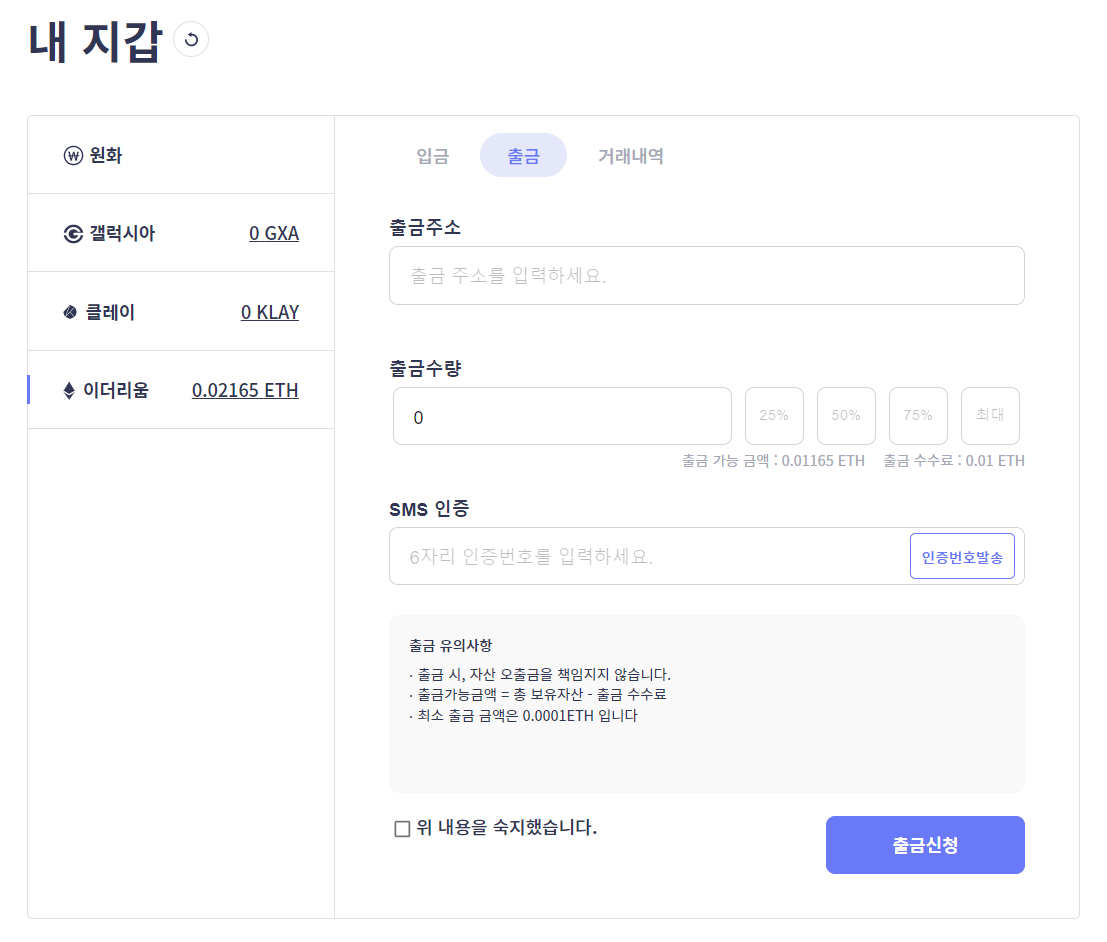The width and height of the screenshot is (1107, 942).
Task: Click the 25% amount button
Action: coord(774,415)
